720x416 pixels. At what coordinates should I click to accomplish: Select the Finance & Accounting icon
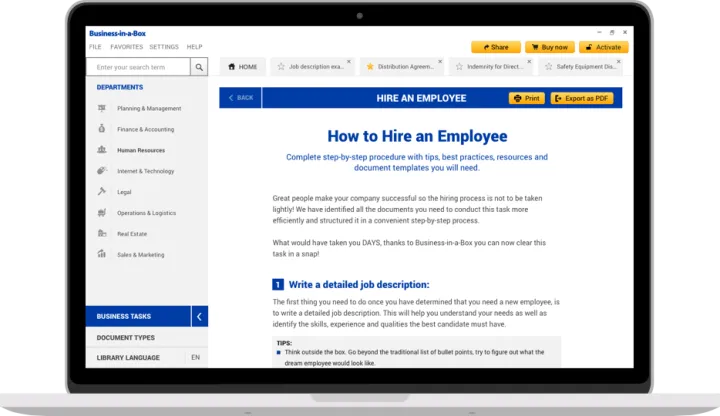pyautogui.click(x=102, y=129)
